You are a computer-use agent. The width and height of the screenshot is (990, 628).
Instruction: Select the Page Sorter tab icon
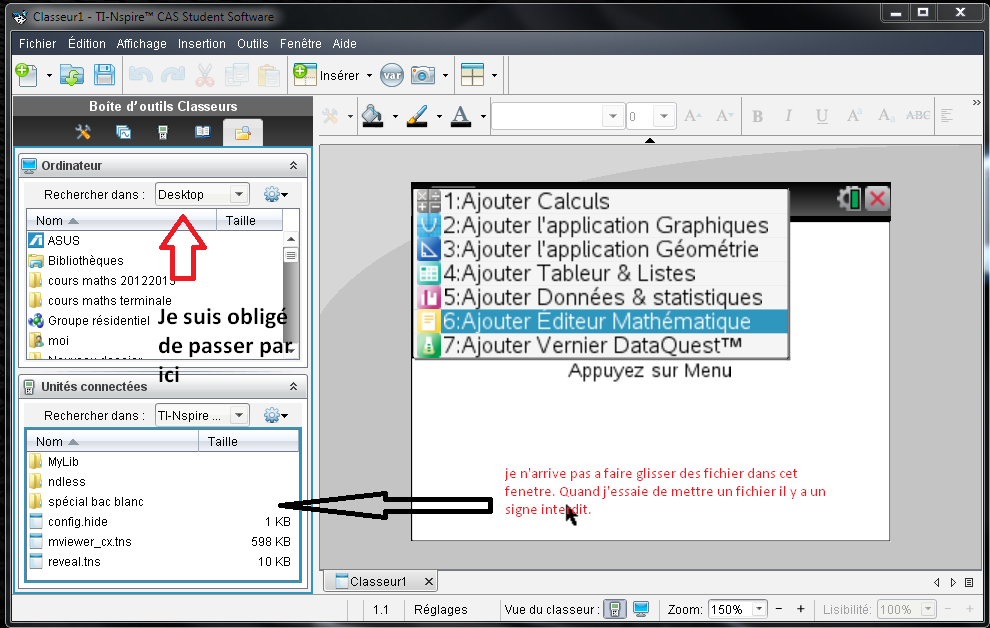123,132
